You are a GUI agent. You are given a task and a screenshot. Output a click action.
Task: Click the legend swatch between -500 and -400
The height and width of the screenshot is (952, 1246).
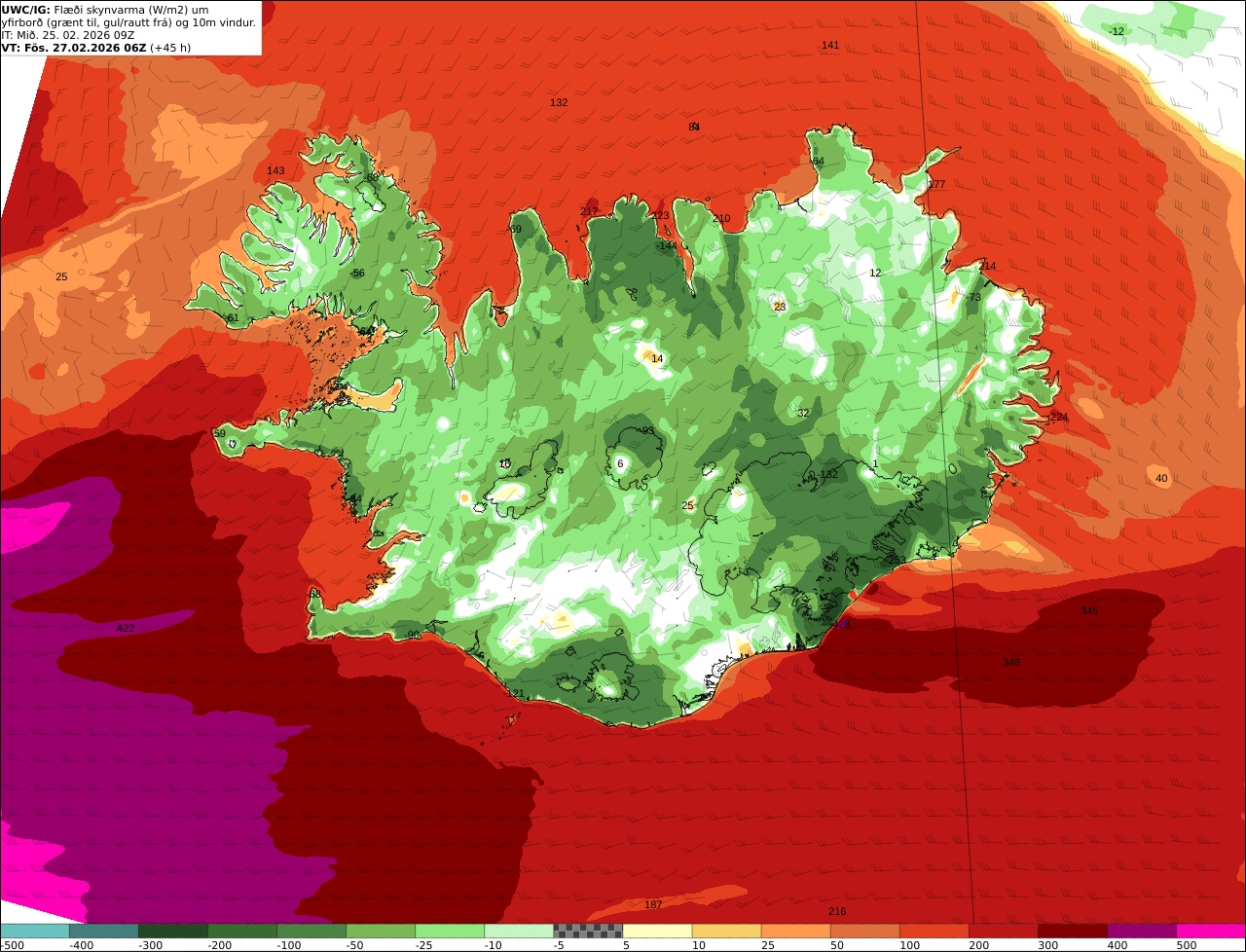[35, 931]
